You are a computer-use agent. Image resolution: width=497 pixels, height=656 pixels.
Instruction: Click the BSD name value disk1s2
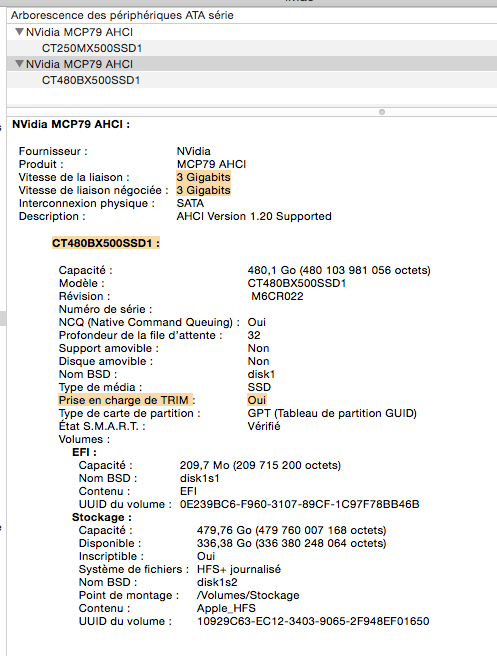coord(217,582)
